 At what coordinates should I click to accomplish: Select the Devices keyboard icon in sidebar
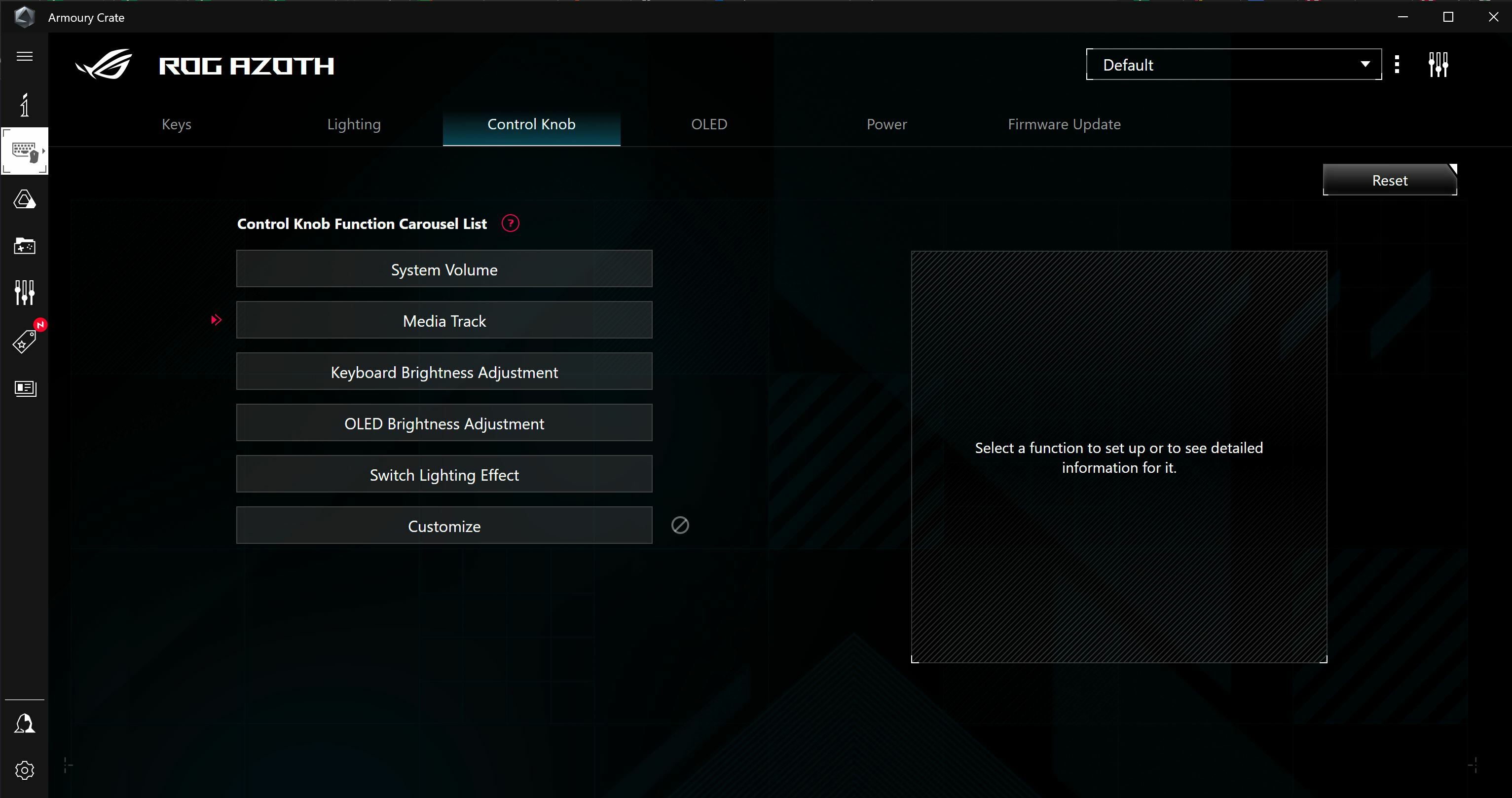[25, 151]
